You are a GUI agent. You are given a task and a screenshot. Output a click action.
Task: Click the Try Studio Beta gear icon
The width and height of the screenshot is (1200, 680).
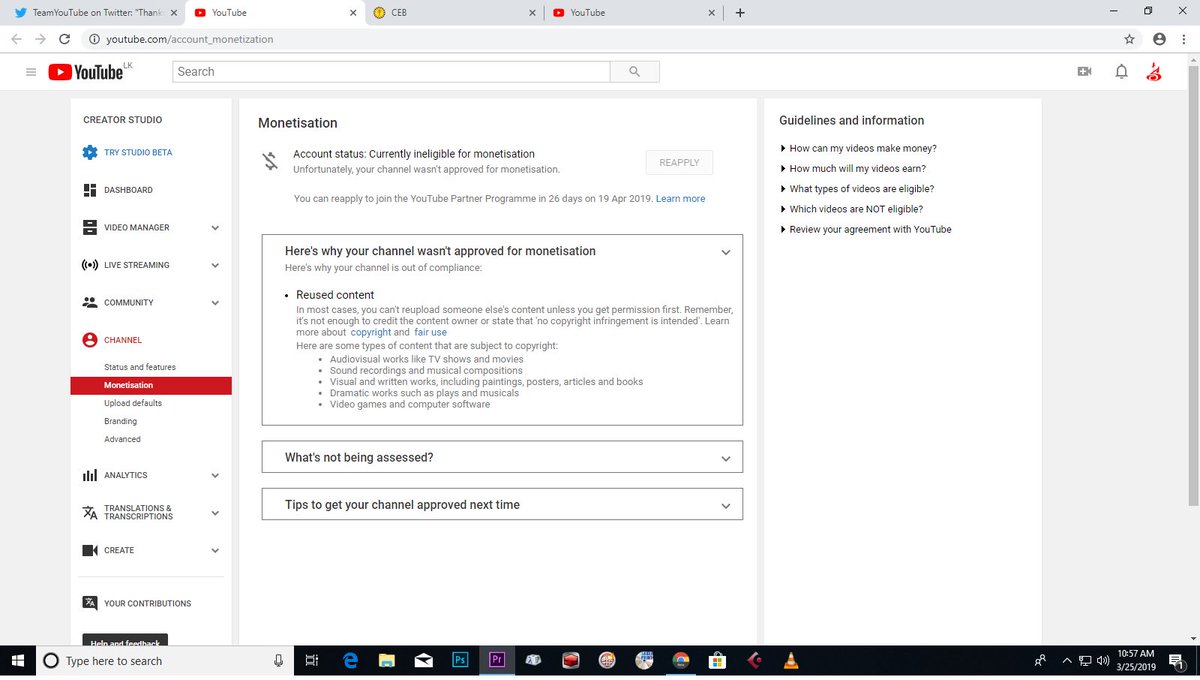point(90,152)
